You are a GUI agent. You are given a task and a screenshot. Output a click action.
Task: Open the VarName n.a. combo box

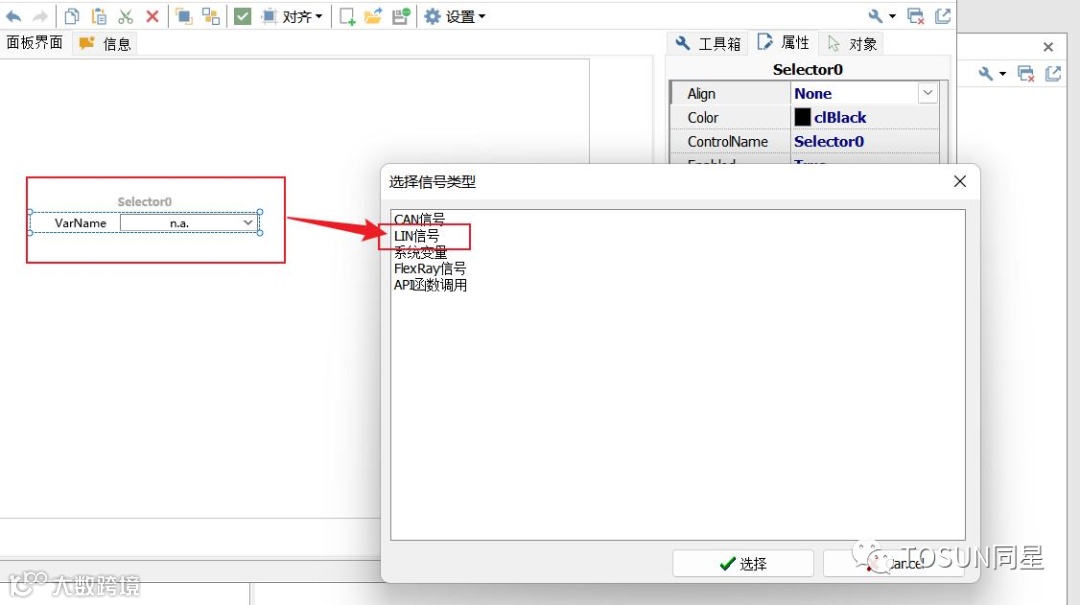click(189, 223)
